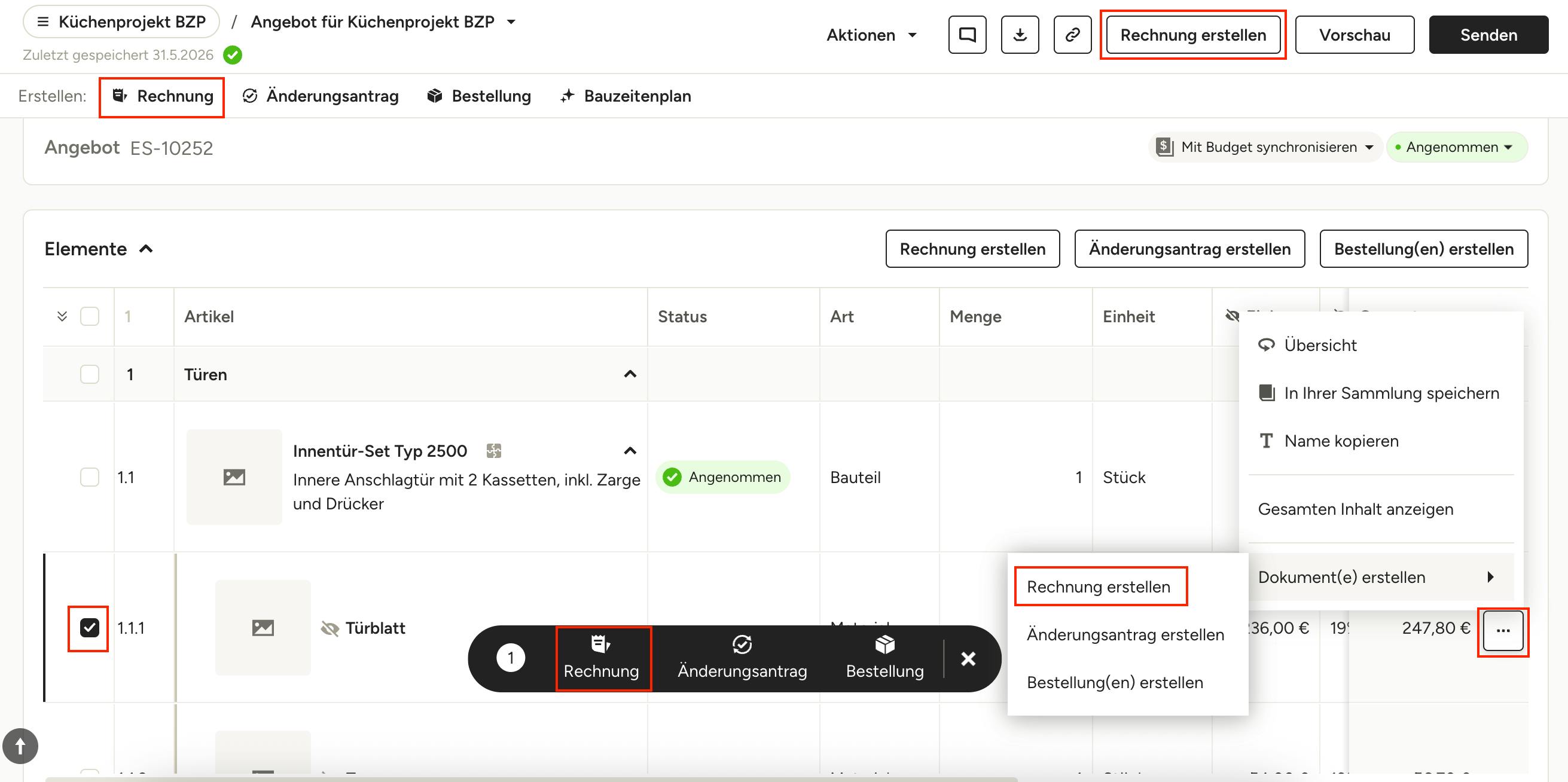Click the hidden-eye icon beside Türblatt
1568x782 pixels.
click(330, 628)
